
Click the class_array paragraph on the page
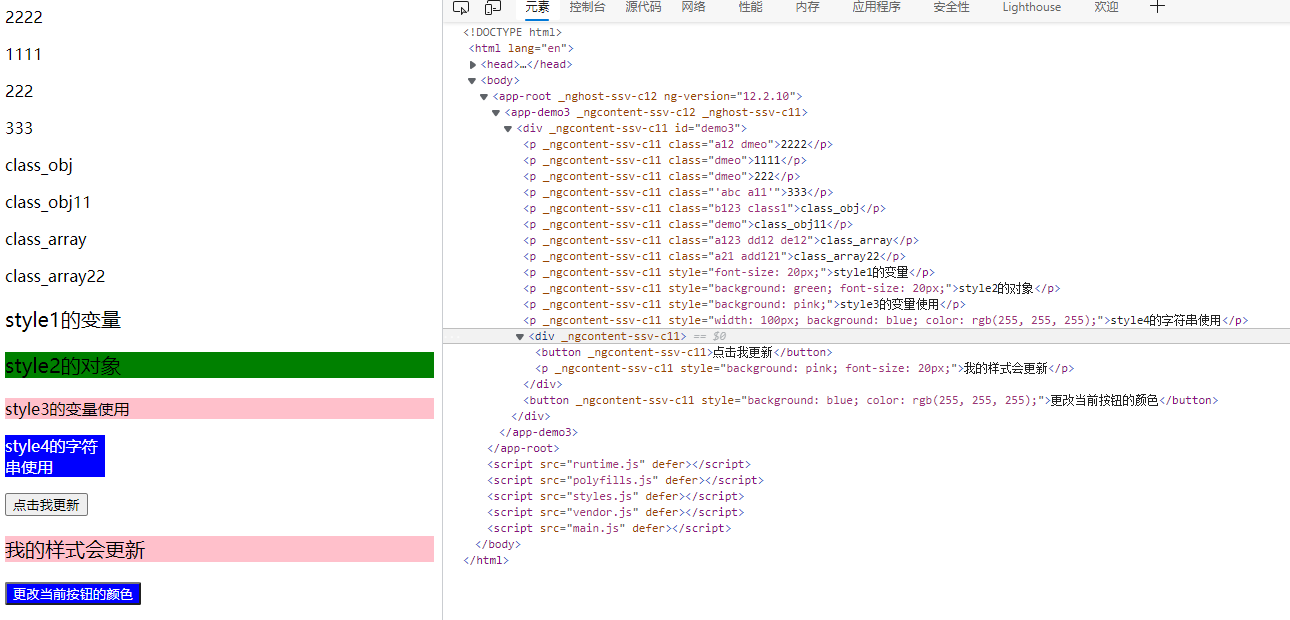coord(46,239)
